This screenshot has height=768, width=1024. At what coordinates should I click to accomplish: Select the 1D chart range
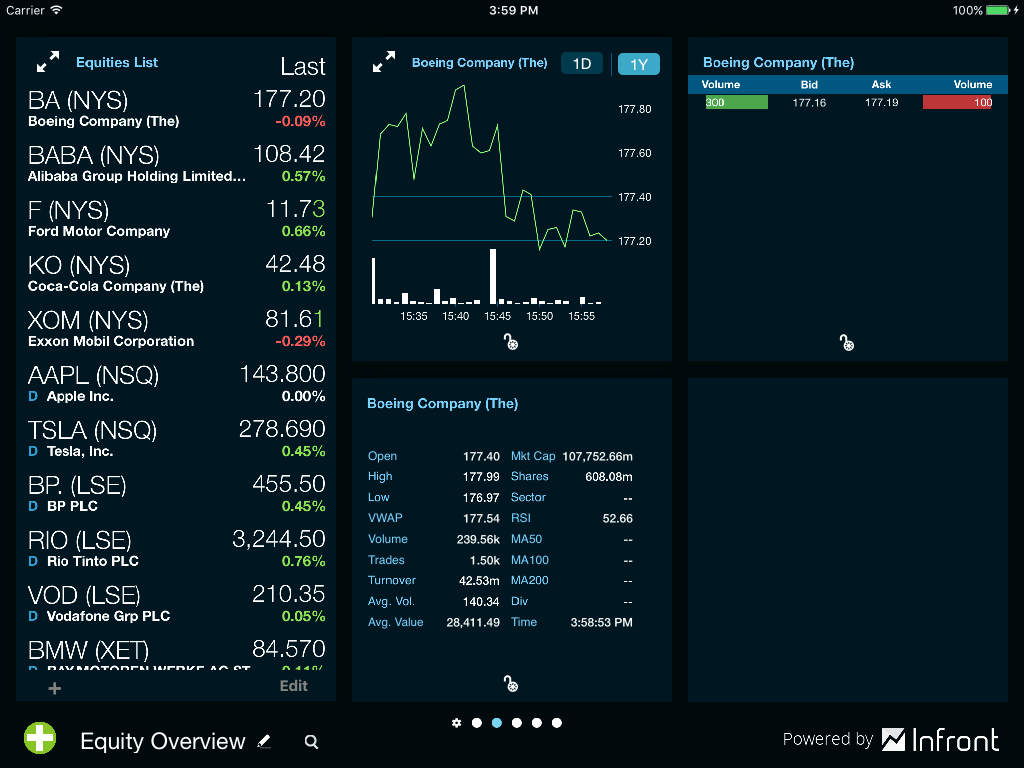coord(582,64)
